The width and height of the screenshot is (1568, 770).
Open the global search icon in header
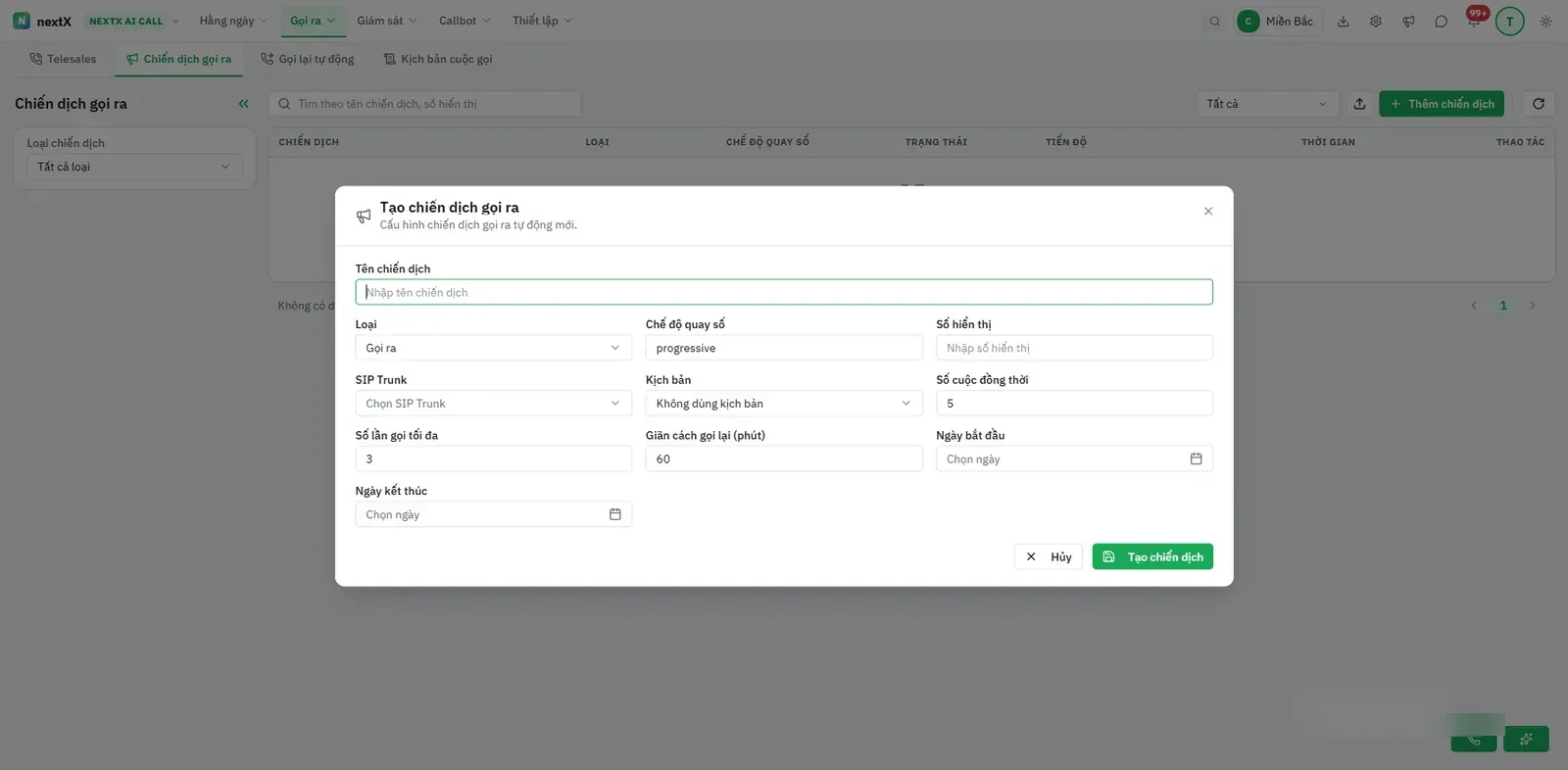1215,22
